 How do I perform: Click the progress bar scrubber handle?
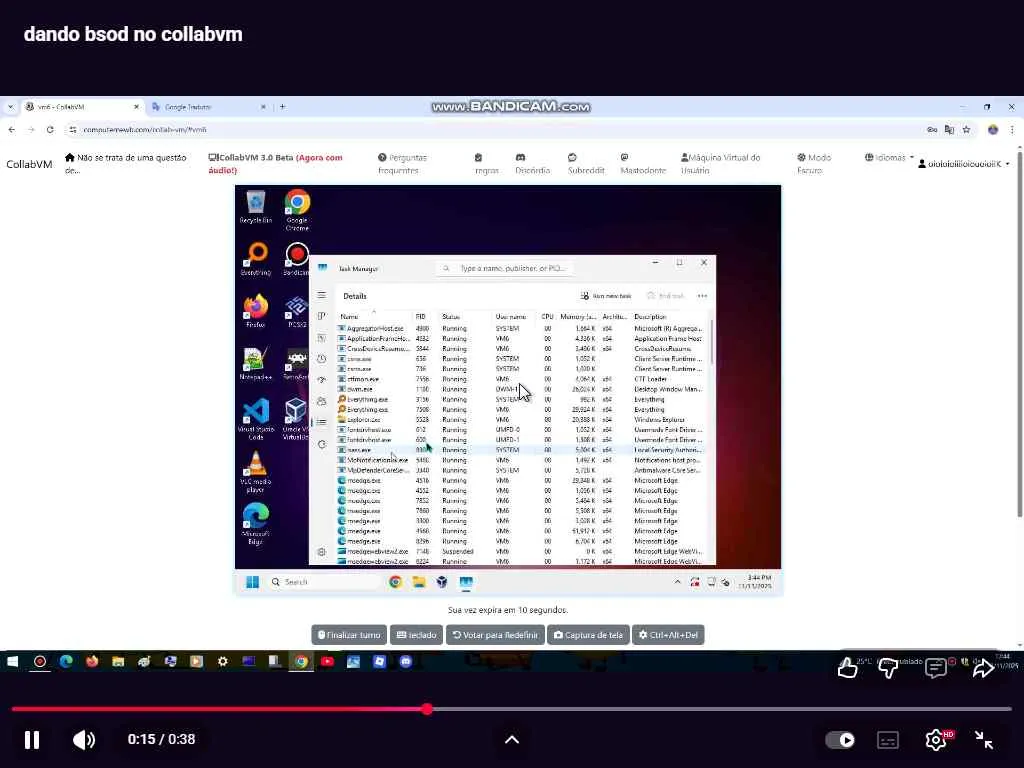coord(426,709)
